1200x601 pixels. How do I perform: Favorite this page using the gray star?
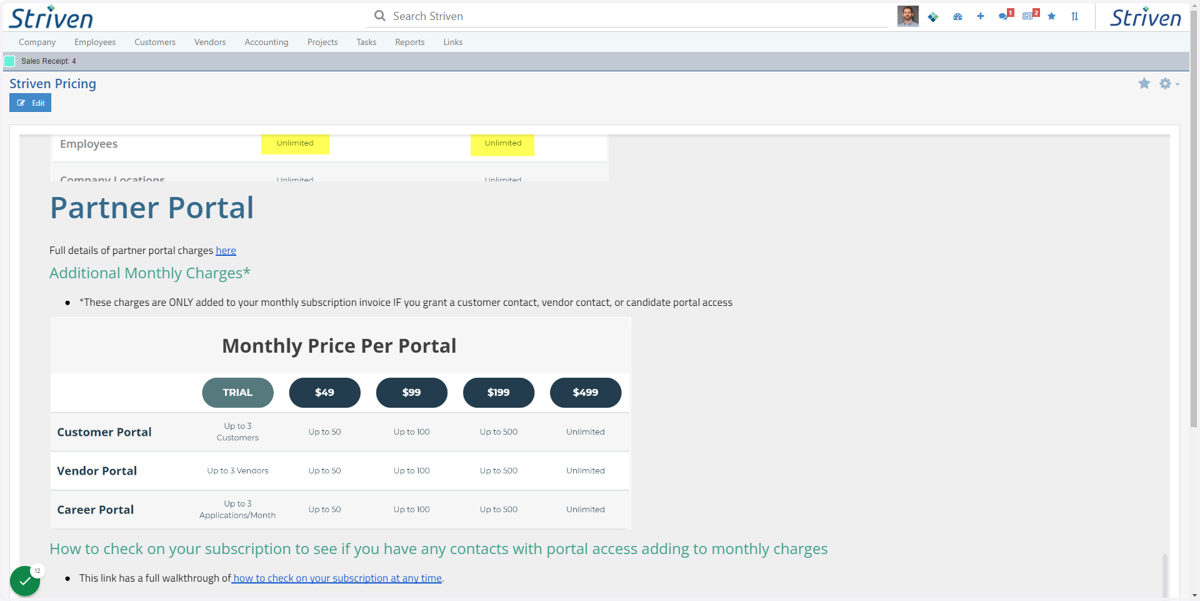pos(1144,84)
